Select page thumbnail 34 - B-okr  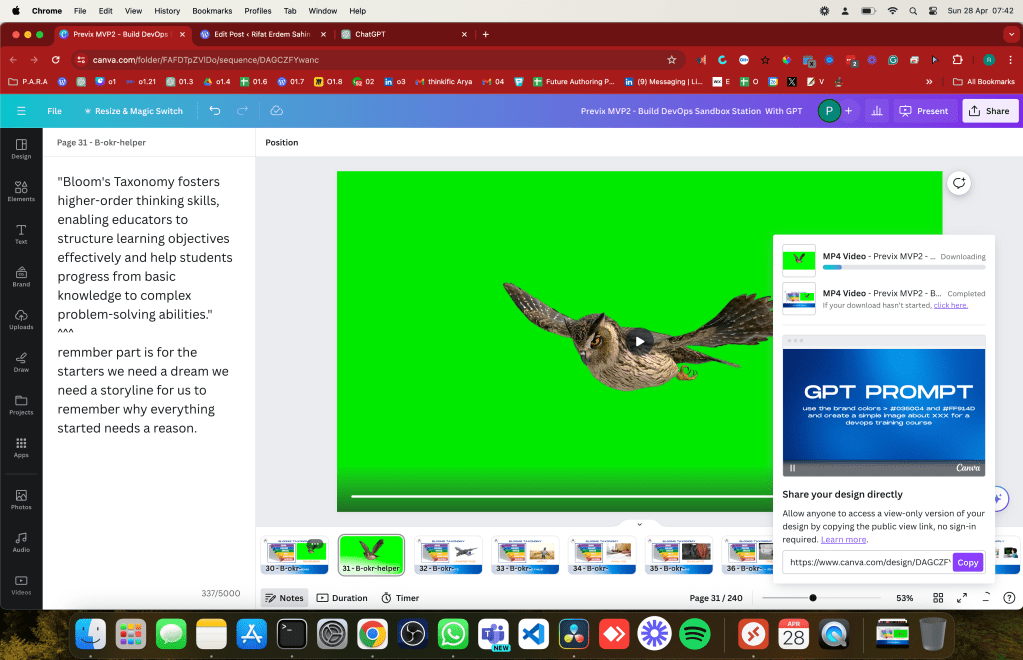(602, 555)
